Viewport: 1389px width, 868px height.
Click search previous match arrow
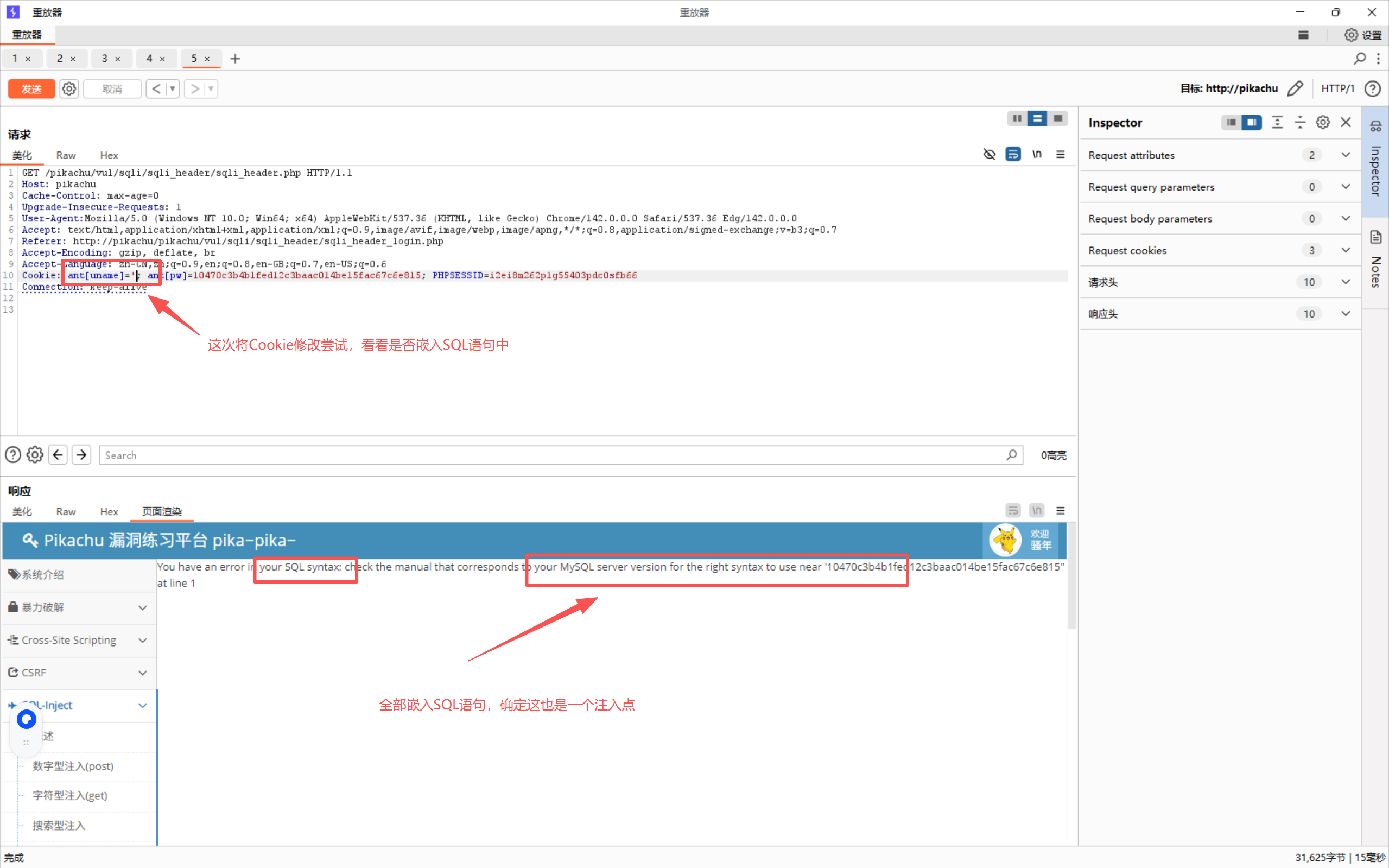(58, 455)
